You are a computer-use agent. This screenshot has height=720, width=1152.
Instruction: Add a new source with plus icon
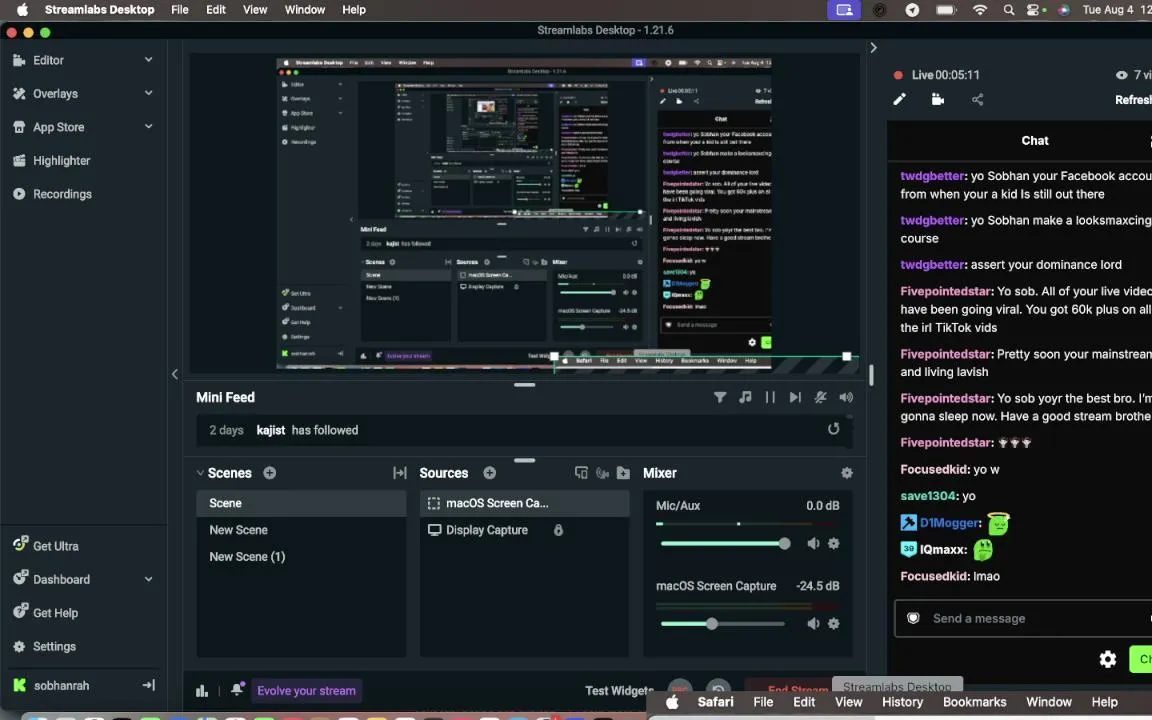(489, 473)
